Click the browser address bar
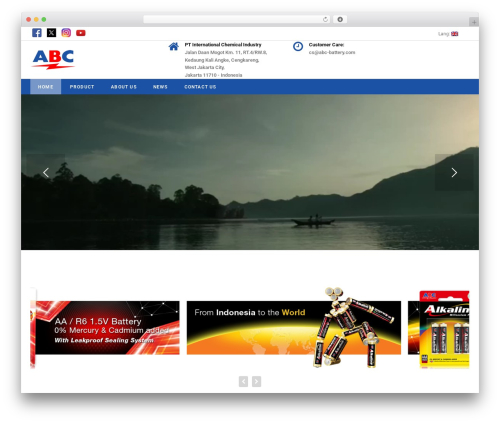Image resolution: width=500 pixels, height=423 pixels. (236, 19)
